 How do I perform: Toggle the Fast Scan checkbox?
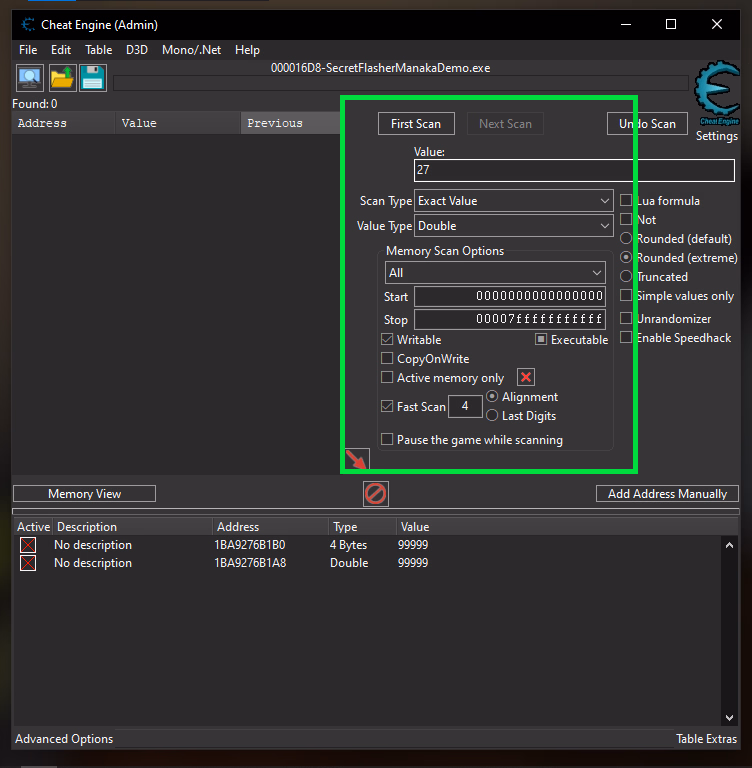(387, 406)
